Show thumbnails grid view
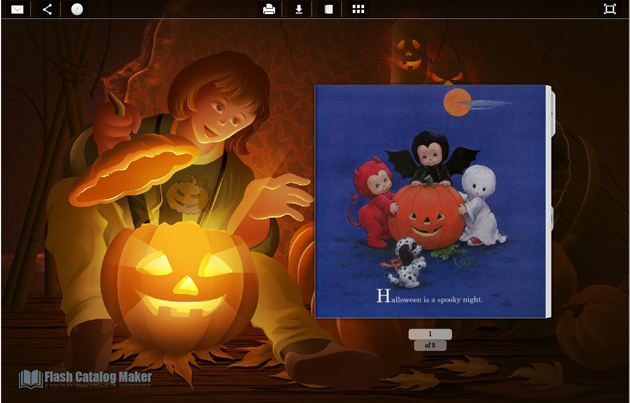 [x=358, y=9]
